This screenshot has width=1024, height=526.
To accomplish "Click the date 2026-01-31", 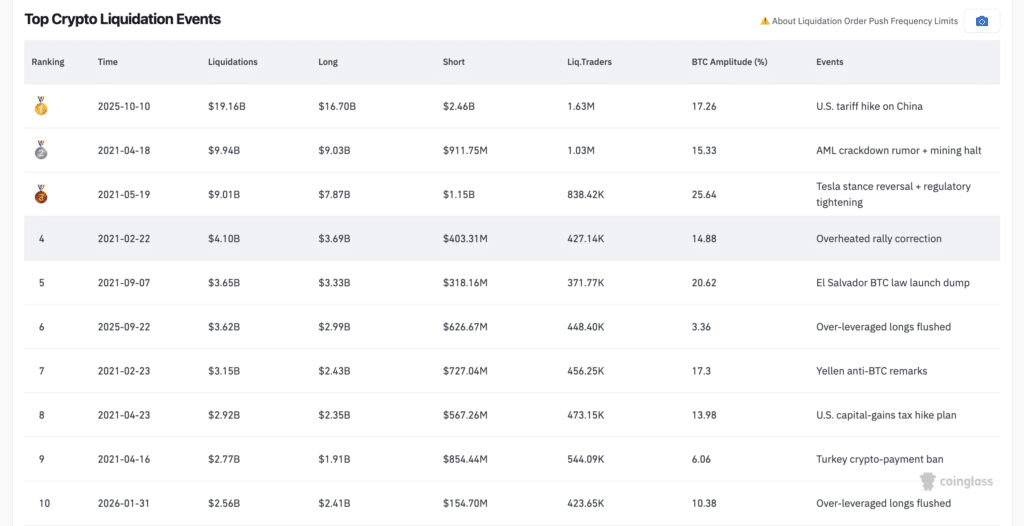I will click(124, 503).
